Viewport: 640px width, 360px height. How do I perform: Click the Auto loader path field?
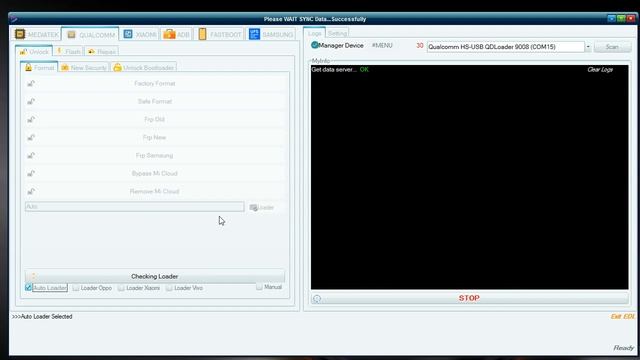tap(134, 207)
